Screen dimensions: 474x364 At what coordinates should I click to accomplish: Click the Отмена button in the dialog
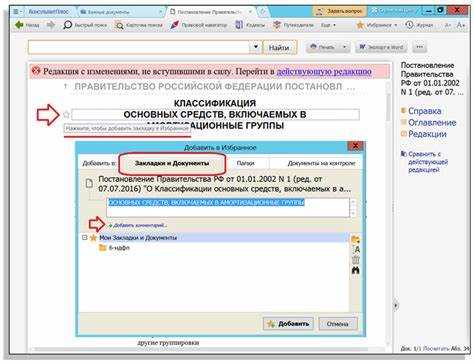(x=338, y=324)
